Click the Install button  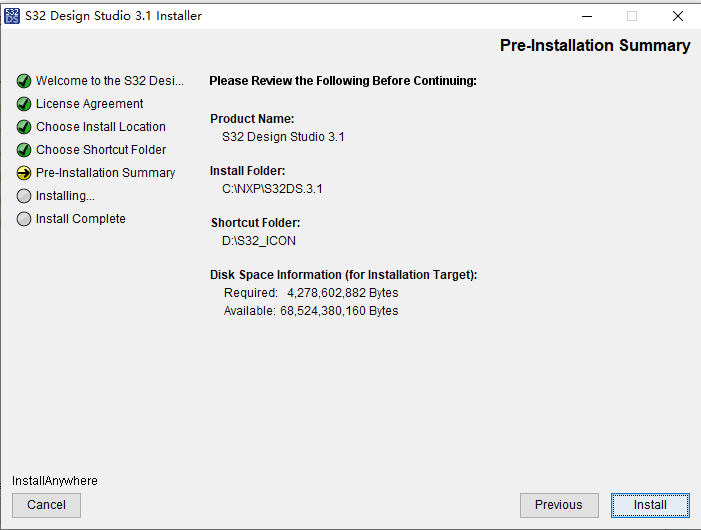(650, 505)
